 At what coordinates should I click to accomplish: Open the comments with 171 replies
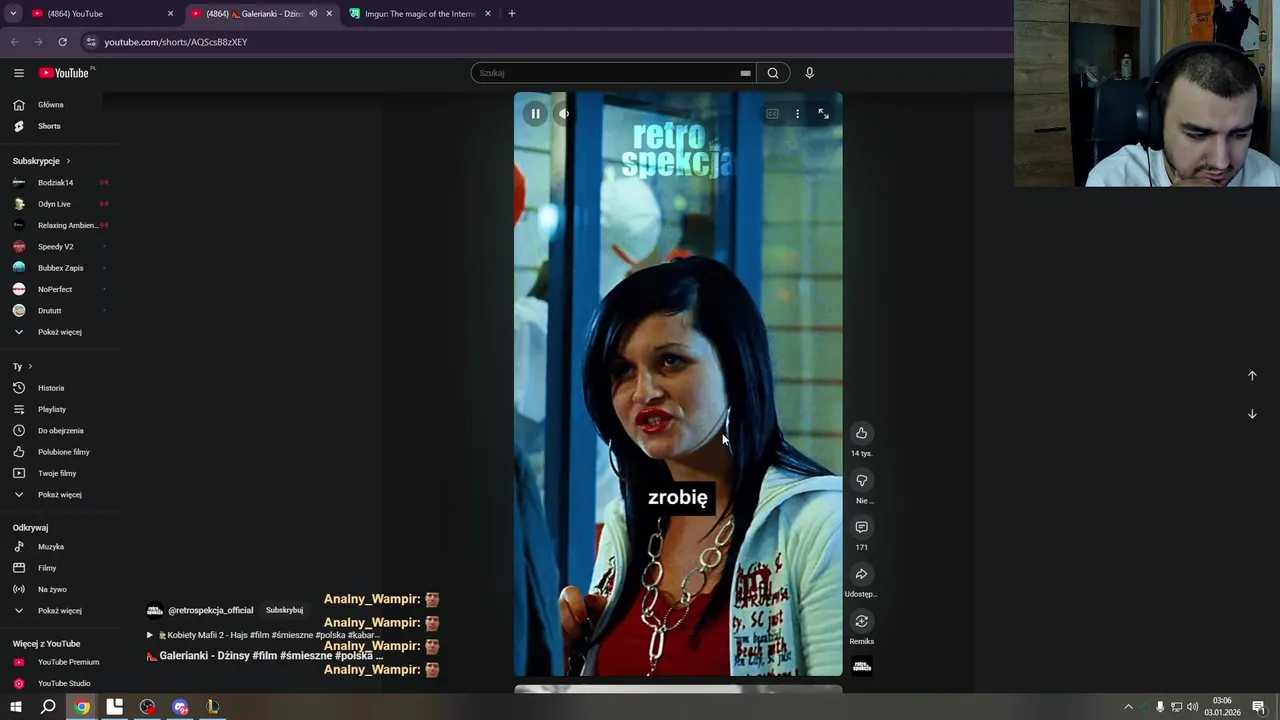pos(861,527)
